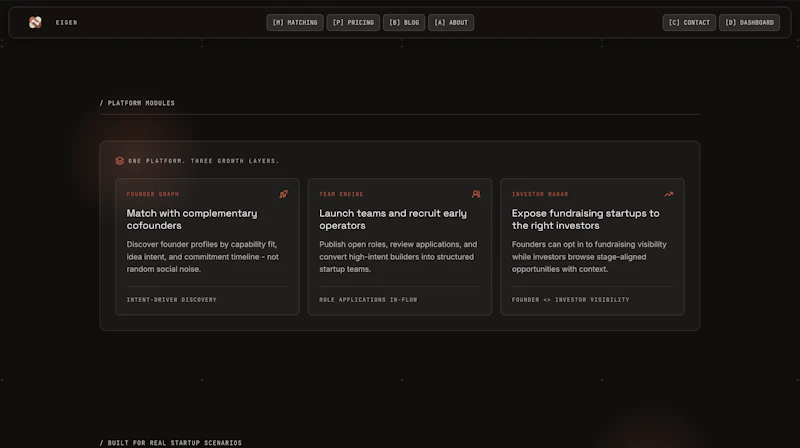Click 'FOUNDER <> INVESTOR VISIBILITY' footer text
The height and width of the screenshot is (448, 800).
point(570,300)
